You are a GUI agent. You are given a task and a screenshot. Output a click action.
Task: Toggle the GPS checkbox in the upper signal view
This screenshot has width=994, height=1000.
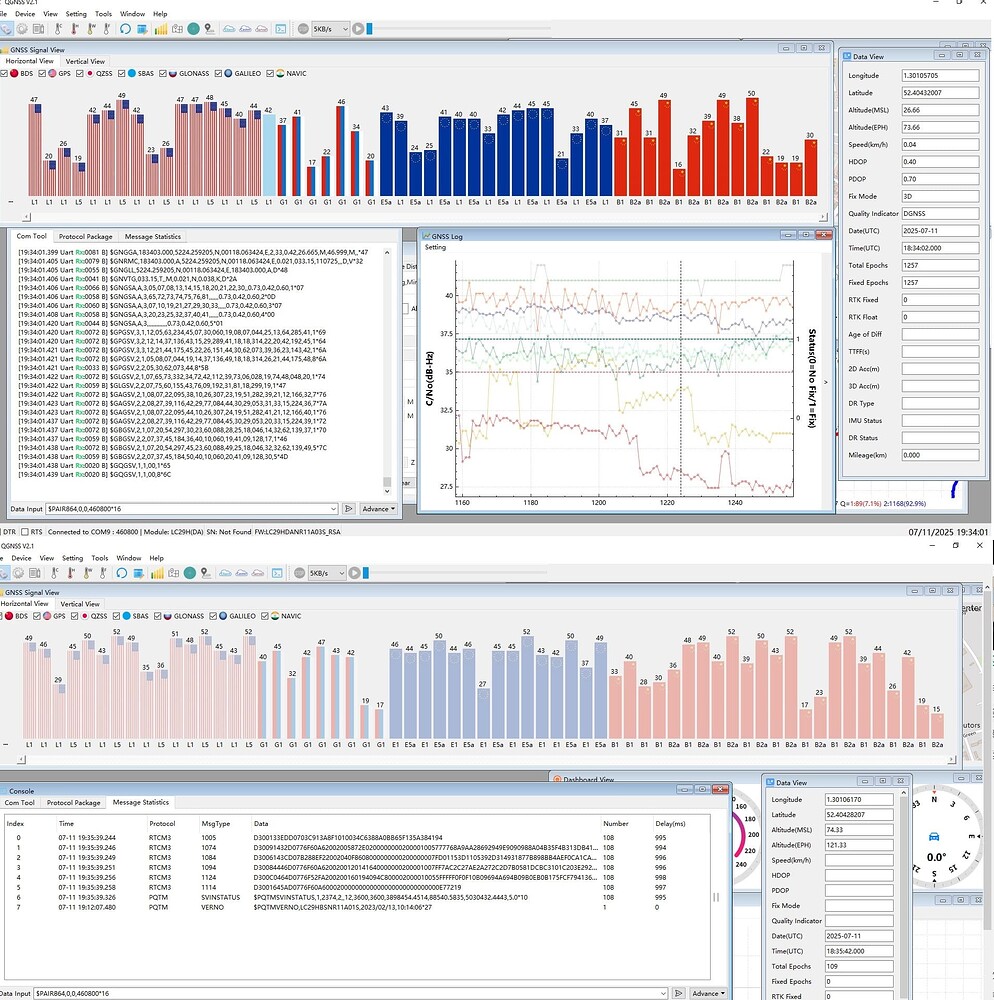coord(42,73)
